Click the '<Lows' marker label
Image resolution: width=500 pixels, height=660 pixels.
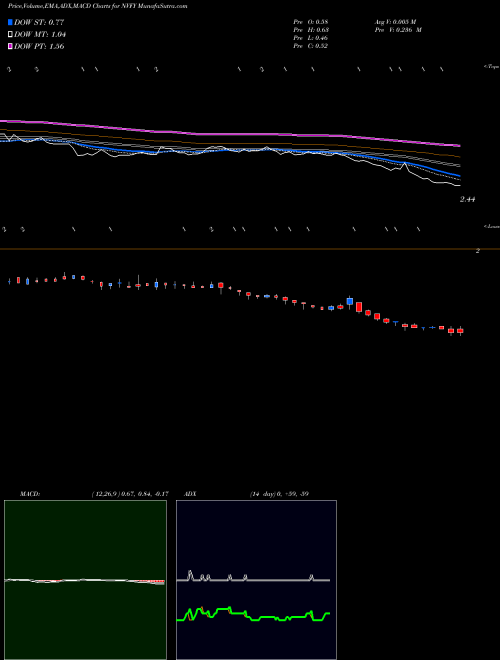pyautogui.click(x=492, y=226)
